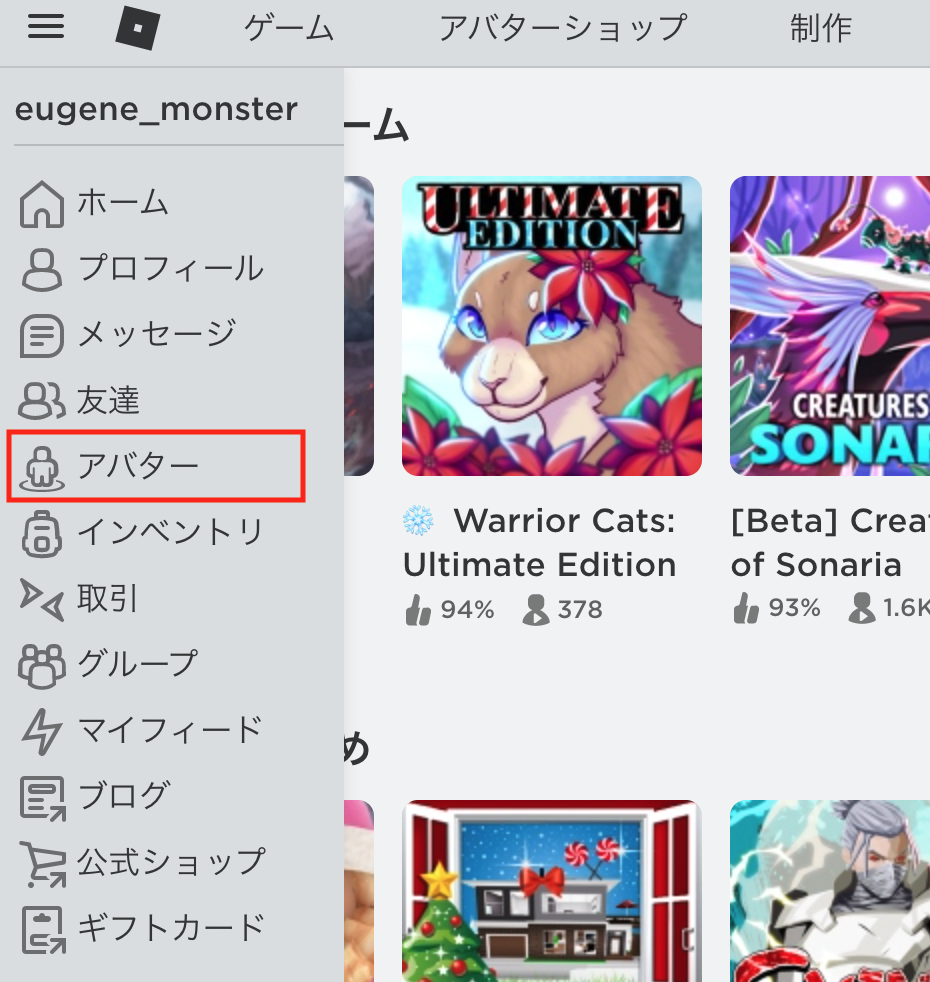Open the ブログ link in the sidebar
The image size is (930, 982).
tap(95, 797)
